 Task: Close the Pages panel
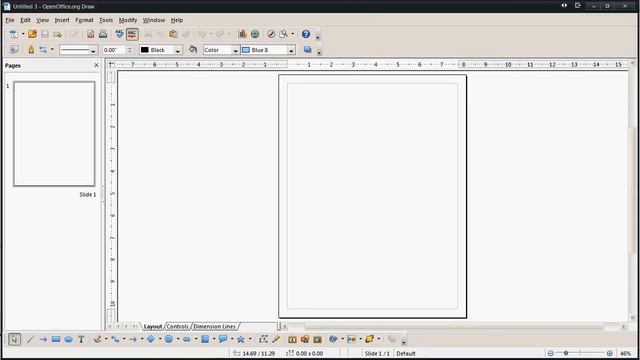(x=96, y=65)
